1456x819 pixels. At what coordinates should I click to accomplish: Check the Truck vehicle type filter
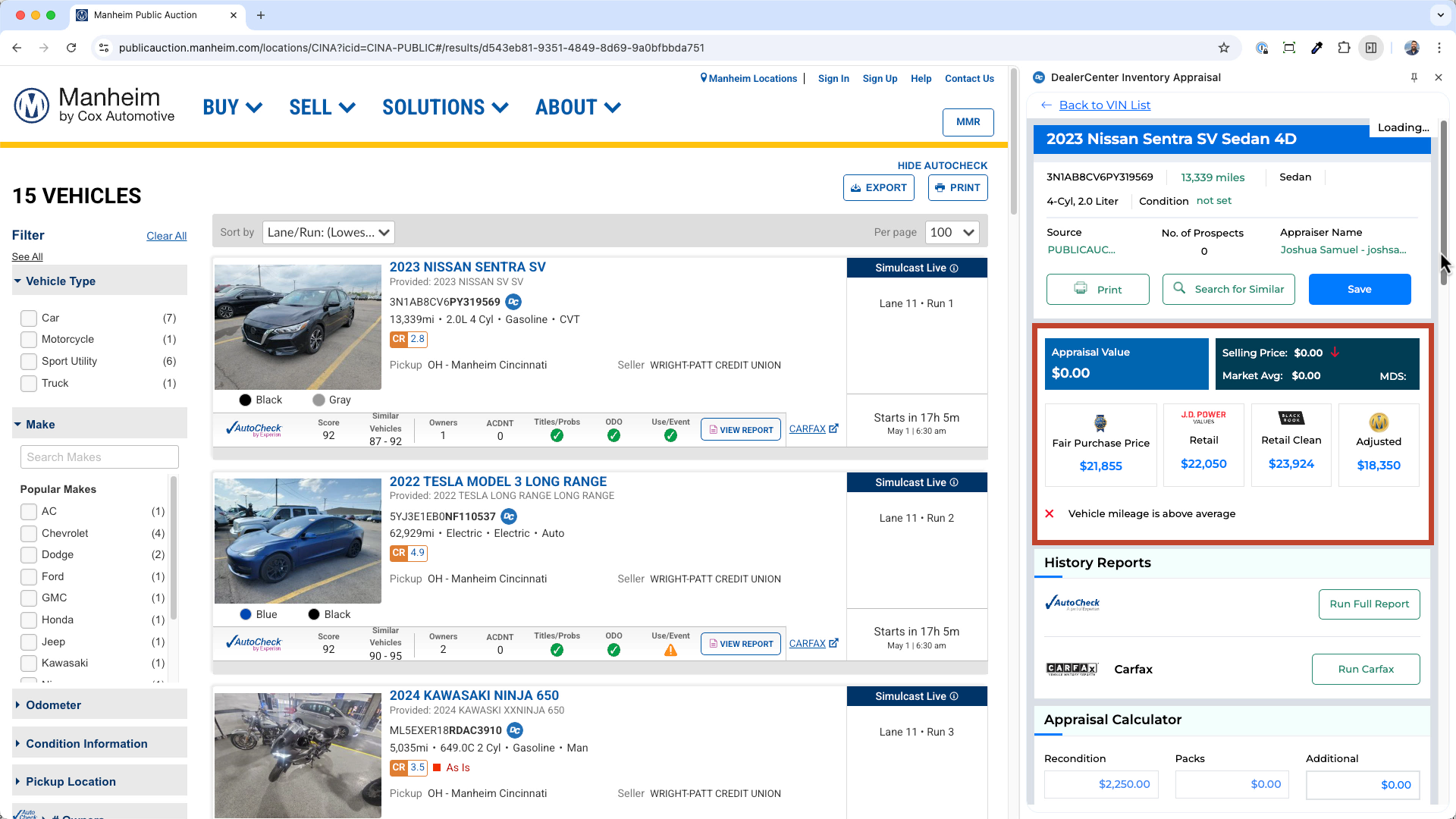(x=29, y=384)
